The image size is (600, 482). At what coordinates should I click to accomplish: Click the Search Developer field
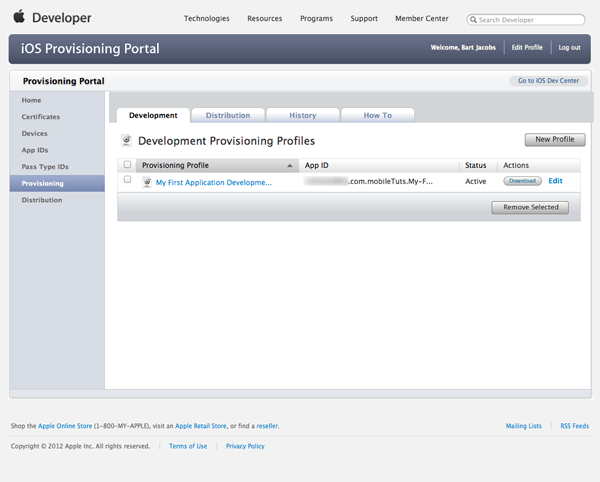click(526, 20)
